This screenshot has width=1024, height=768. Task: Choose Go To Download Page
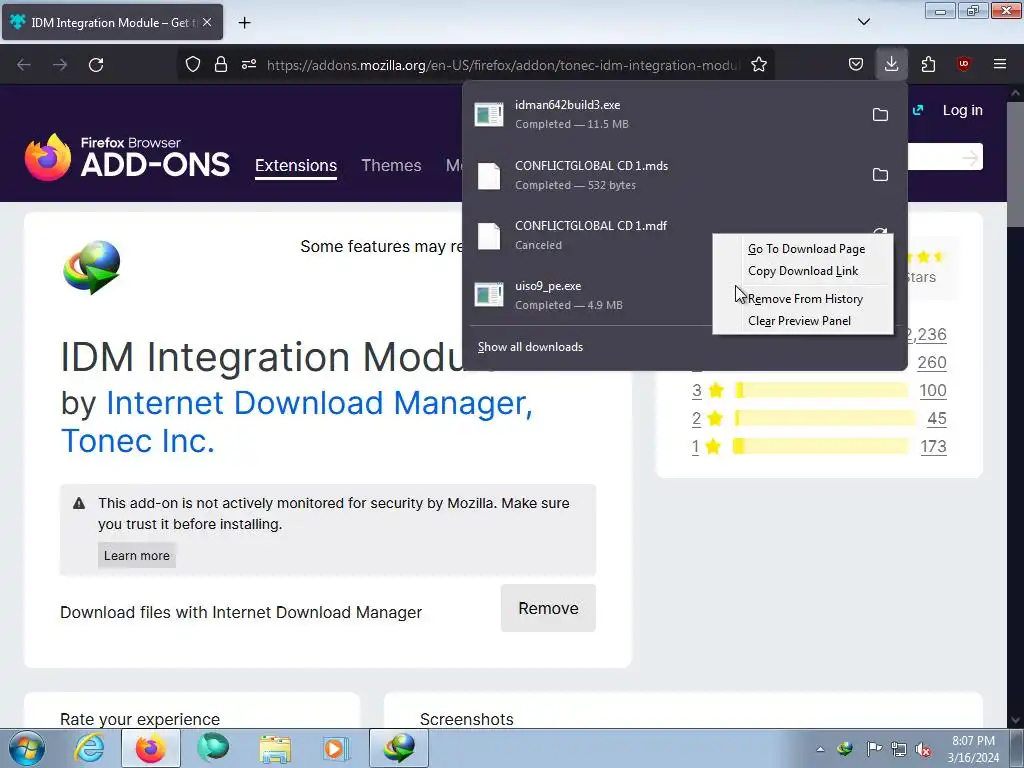(x=806, y=249)
